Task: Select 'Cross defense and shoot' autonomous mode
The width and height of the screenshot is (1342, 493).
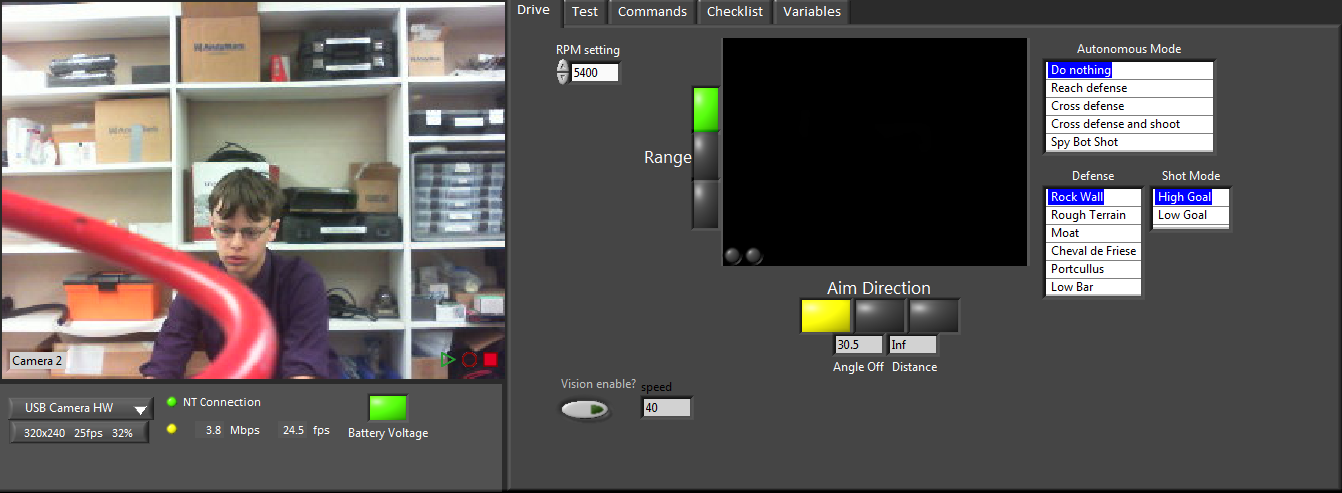Action: click(1129, 124)
